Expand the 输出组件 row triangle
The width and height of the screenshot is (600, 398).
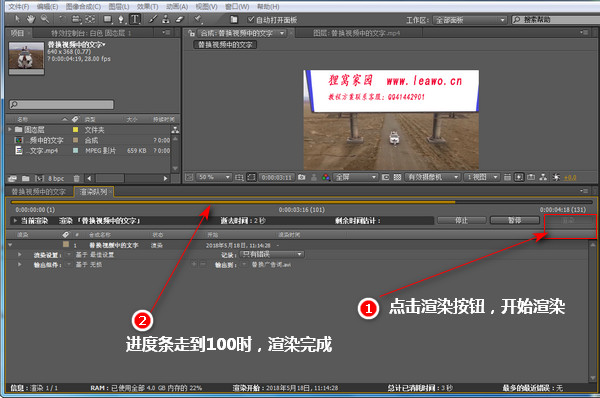(x=20, y=264)
